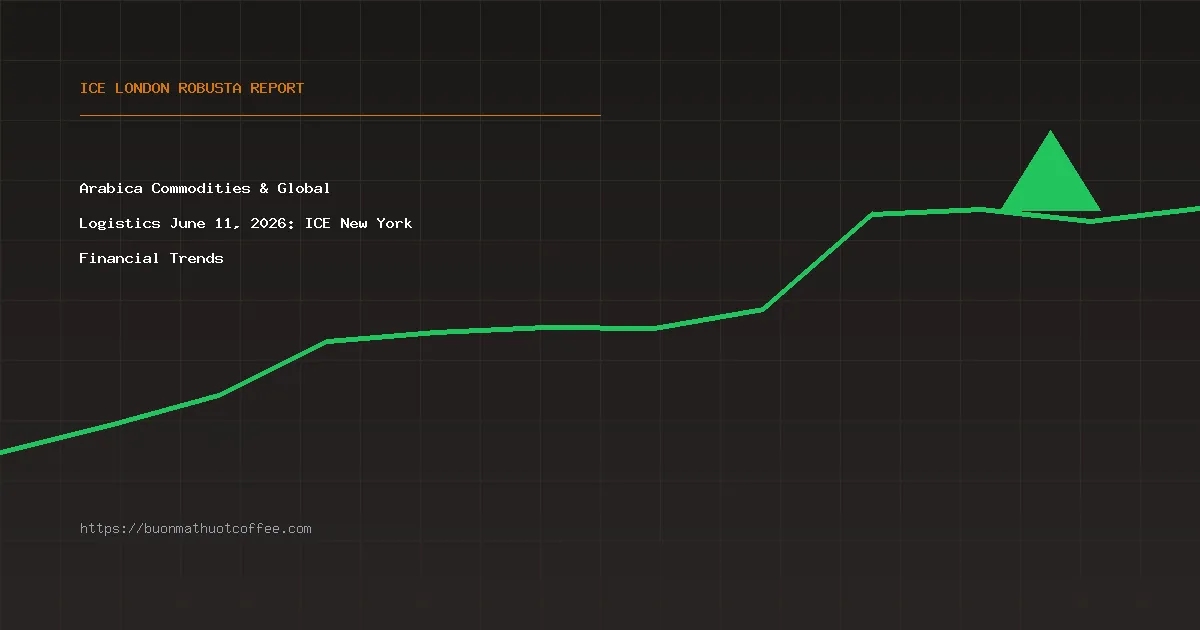
Task: Click the "Arabica Commodities & Global" title line
Action: click(x=205, y=188)
